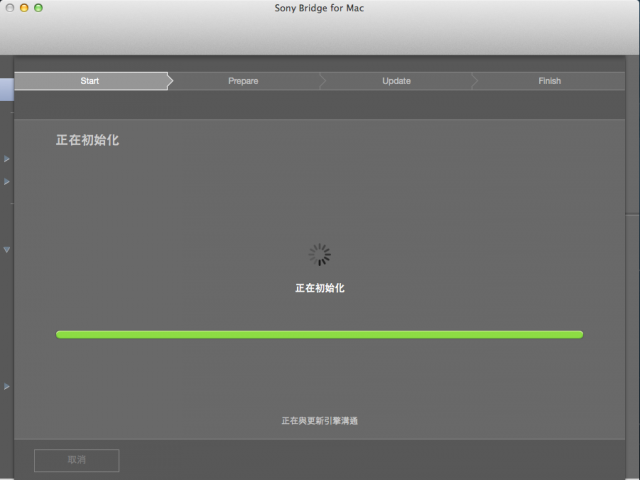Click the yellow minimize window button

[x=24, y=8]
